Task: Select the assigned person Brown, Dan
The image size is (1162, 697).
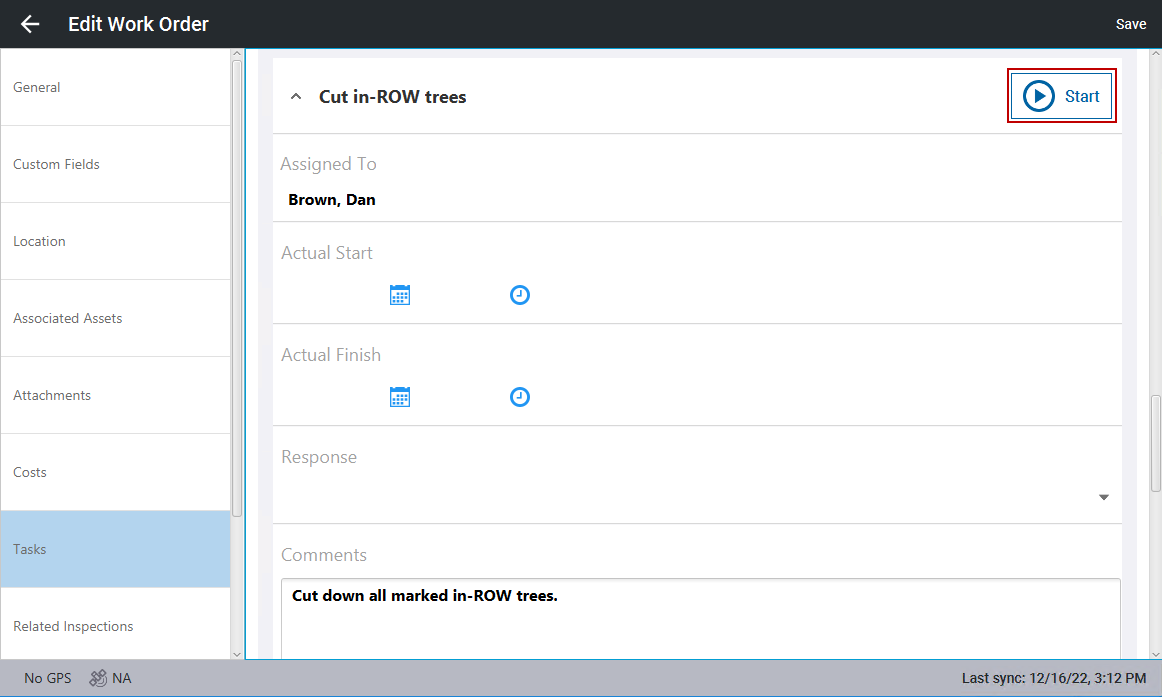Action: click(x=331, y=200)
